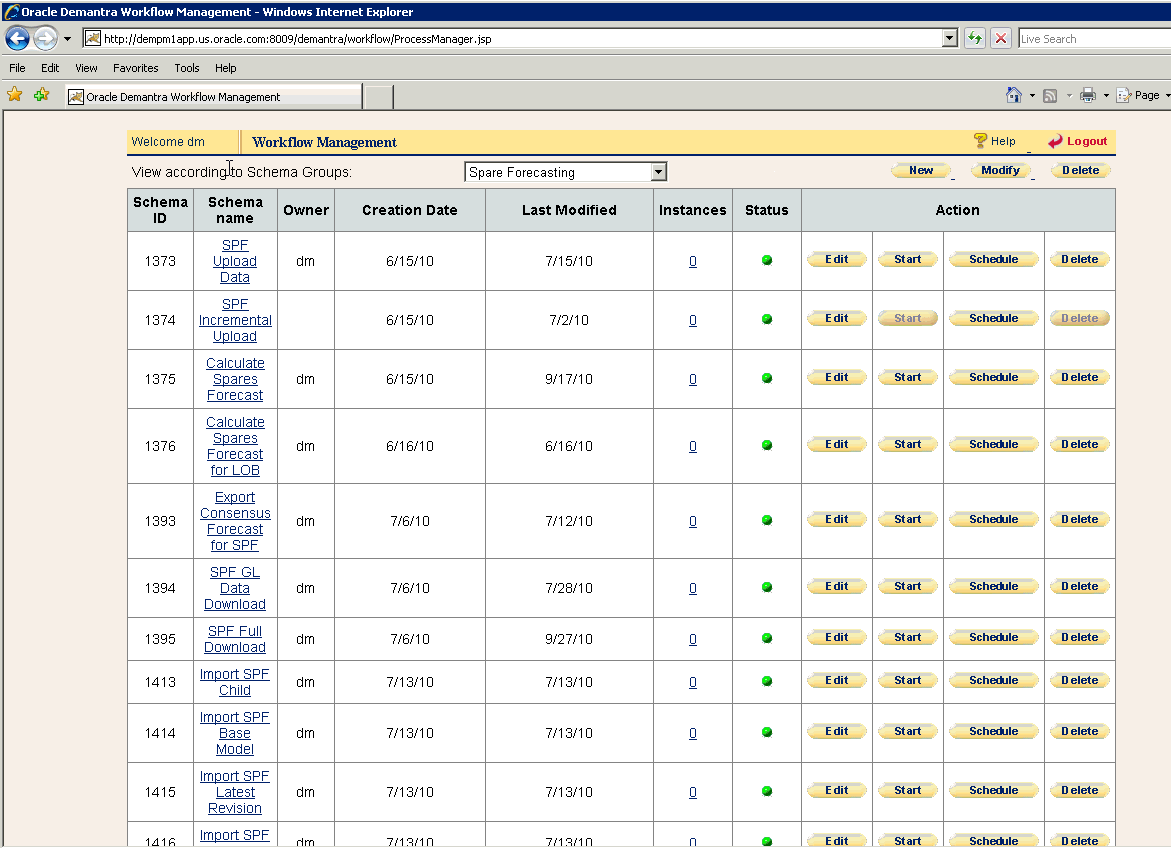Click the status indicator for schema 1393
The width and height of the screenshot is (1171, 848).
pyautogui.click(x=767, y=520)
